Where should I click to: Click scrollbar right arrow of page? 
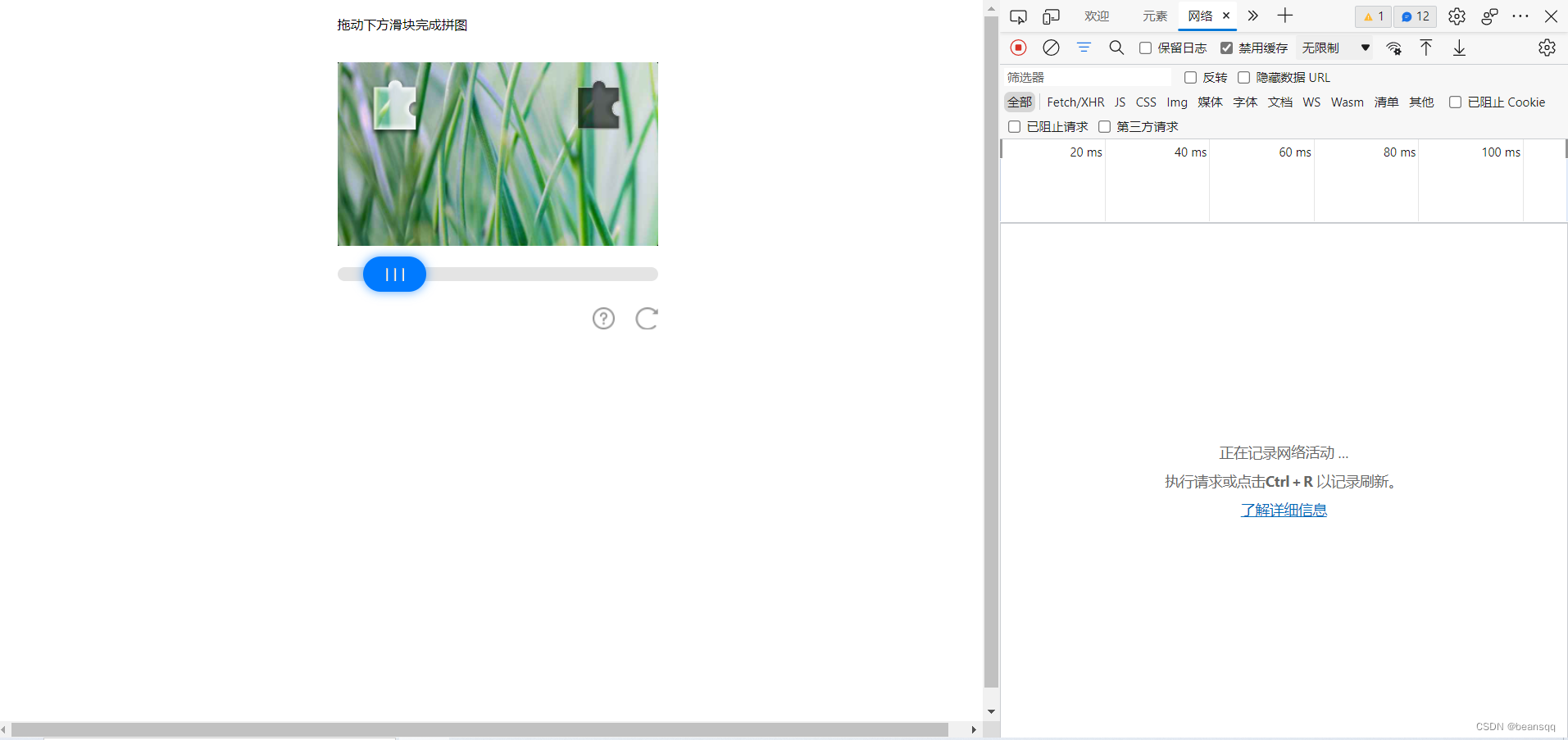[x=973, y=729]
